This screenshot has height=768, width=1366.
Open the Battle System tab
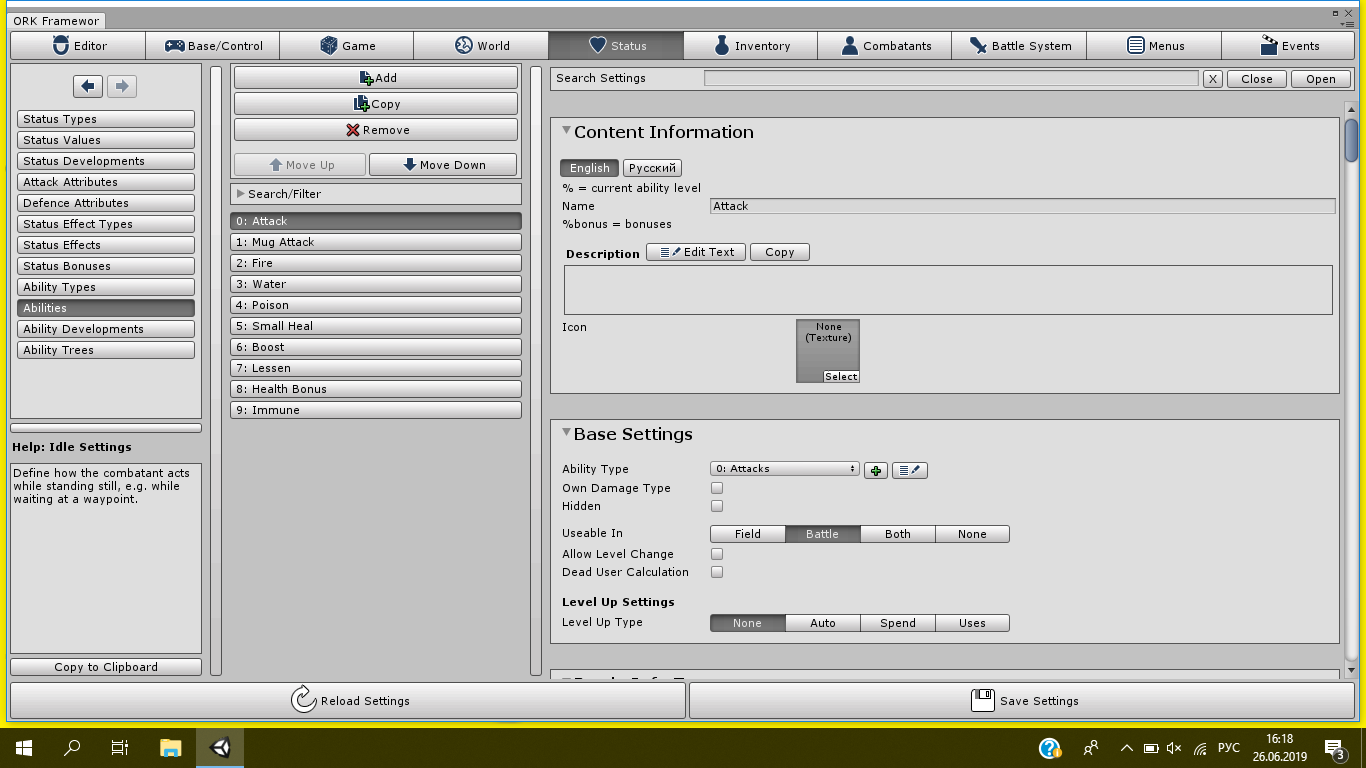(x=1019, y=45)
